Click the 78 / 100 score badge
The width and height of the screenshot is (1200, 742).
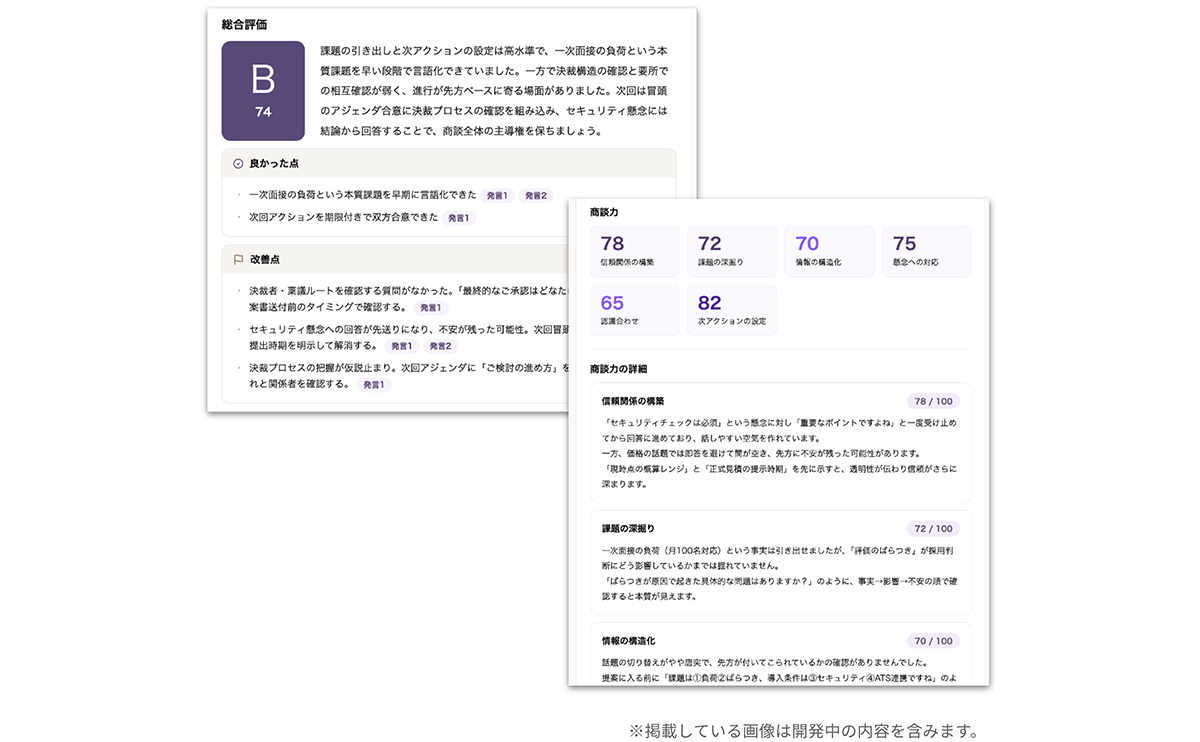pos(933,401)
